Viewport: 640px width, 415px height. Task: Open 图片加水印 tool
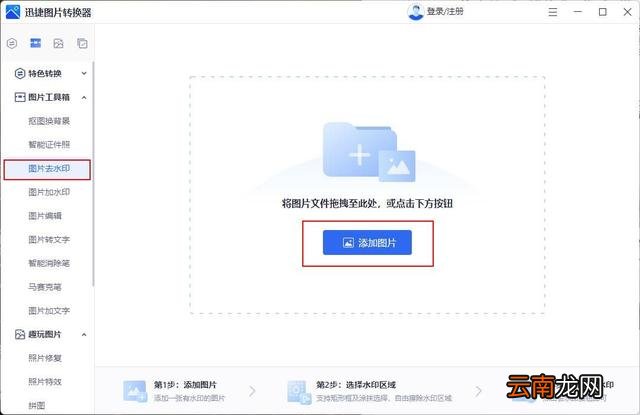[49, 192]
